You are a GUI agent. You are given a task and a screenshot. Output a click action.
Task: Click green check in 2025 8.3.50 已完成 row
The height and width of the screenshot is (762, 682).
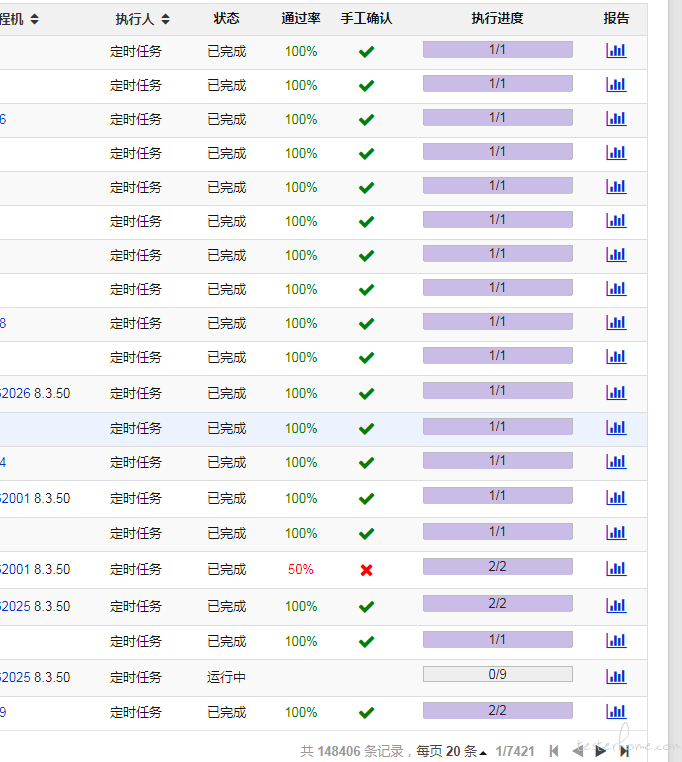pos(367,606)
